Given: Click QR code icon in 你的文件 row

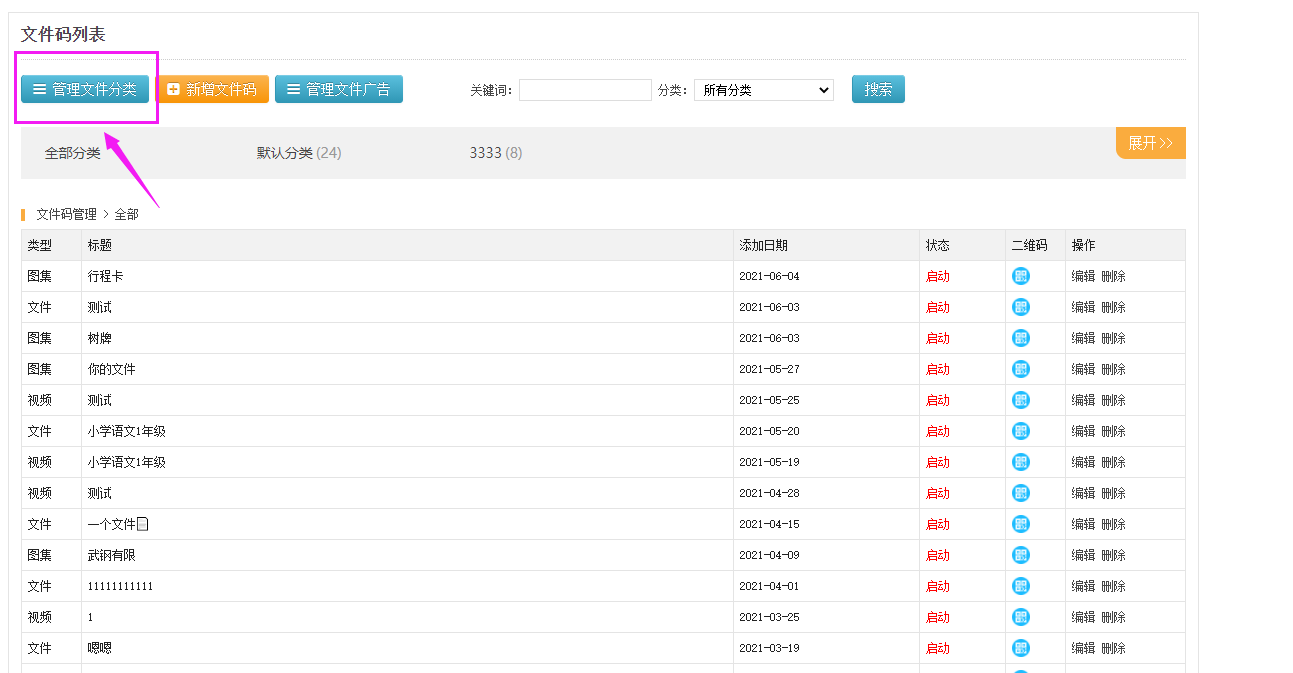Looking at the screenshot, I should [x=1020, y=369].
